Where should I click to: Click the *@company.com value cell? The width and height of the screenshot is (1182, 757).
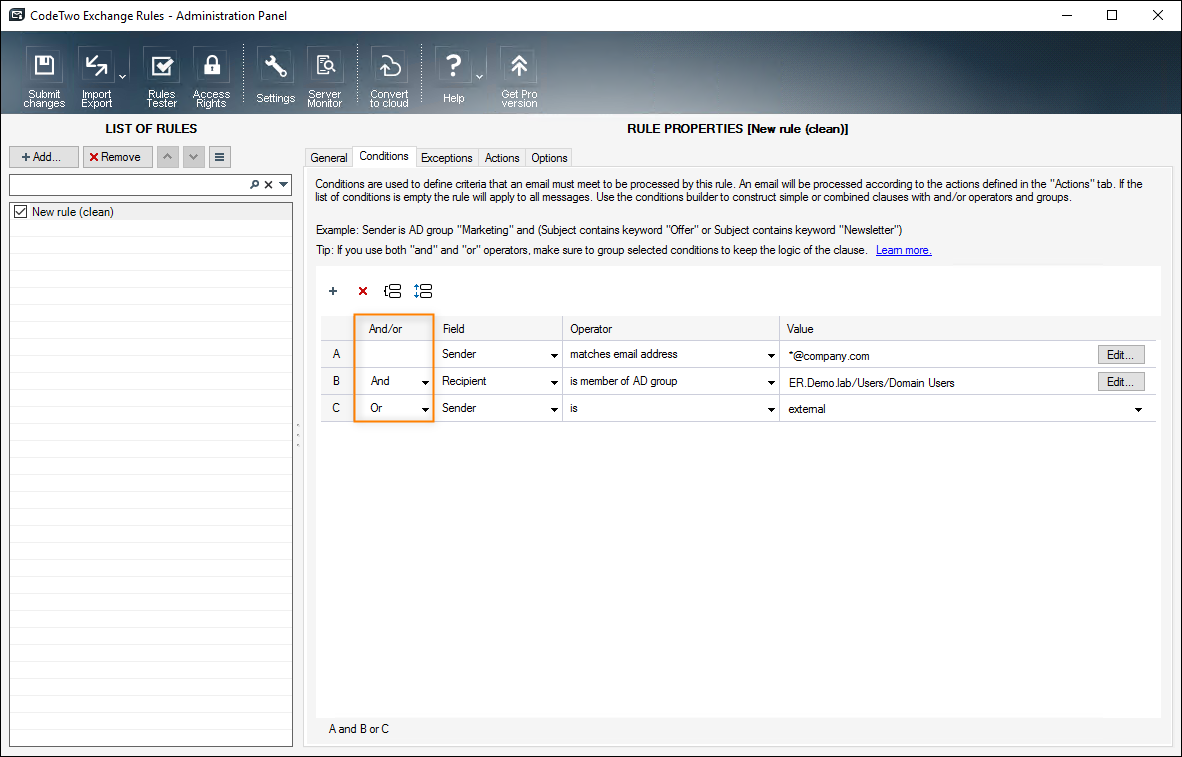click(939, 355)
